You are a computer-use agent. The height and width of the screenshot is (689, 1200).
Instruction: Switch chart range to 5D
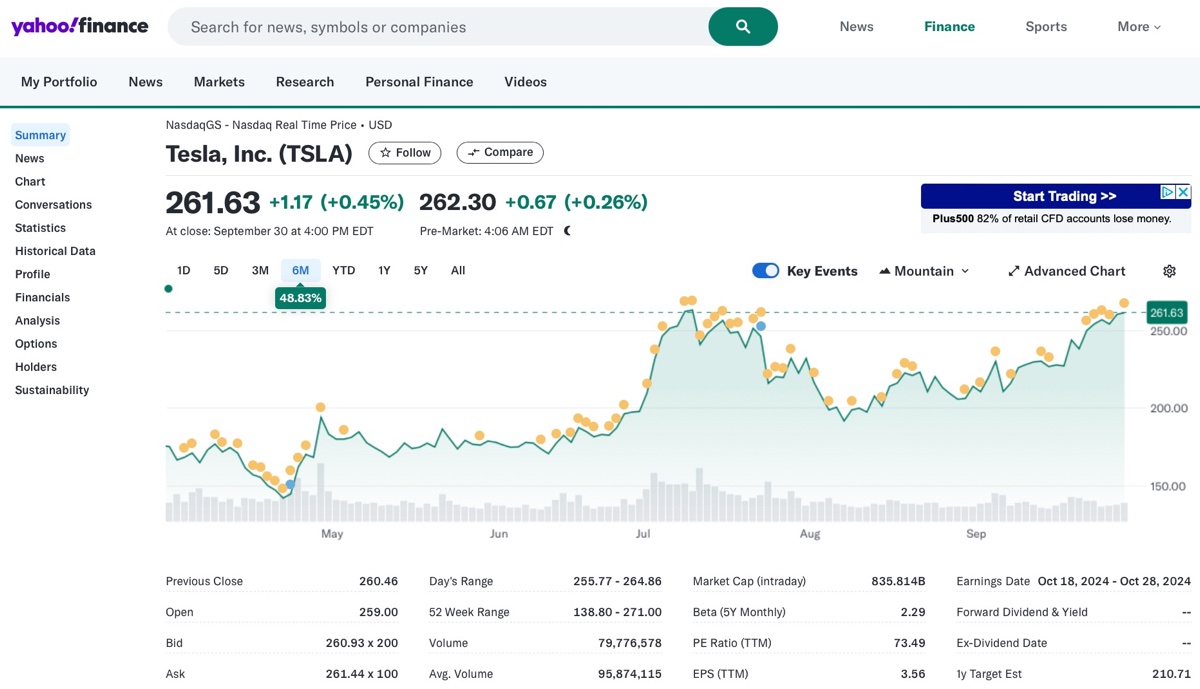click(221, 271)
